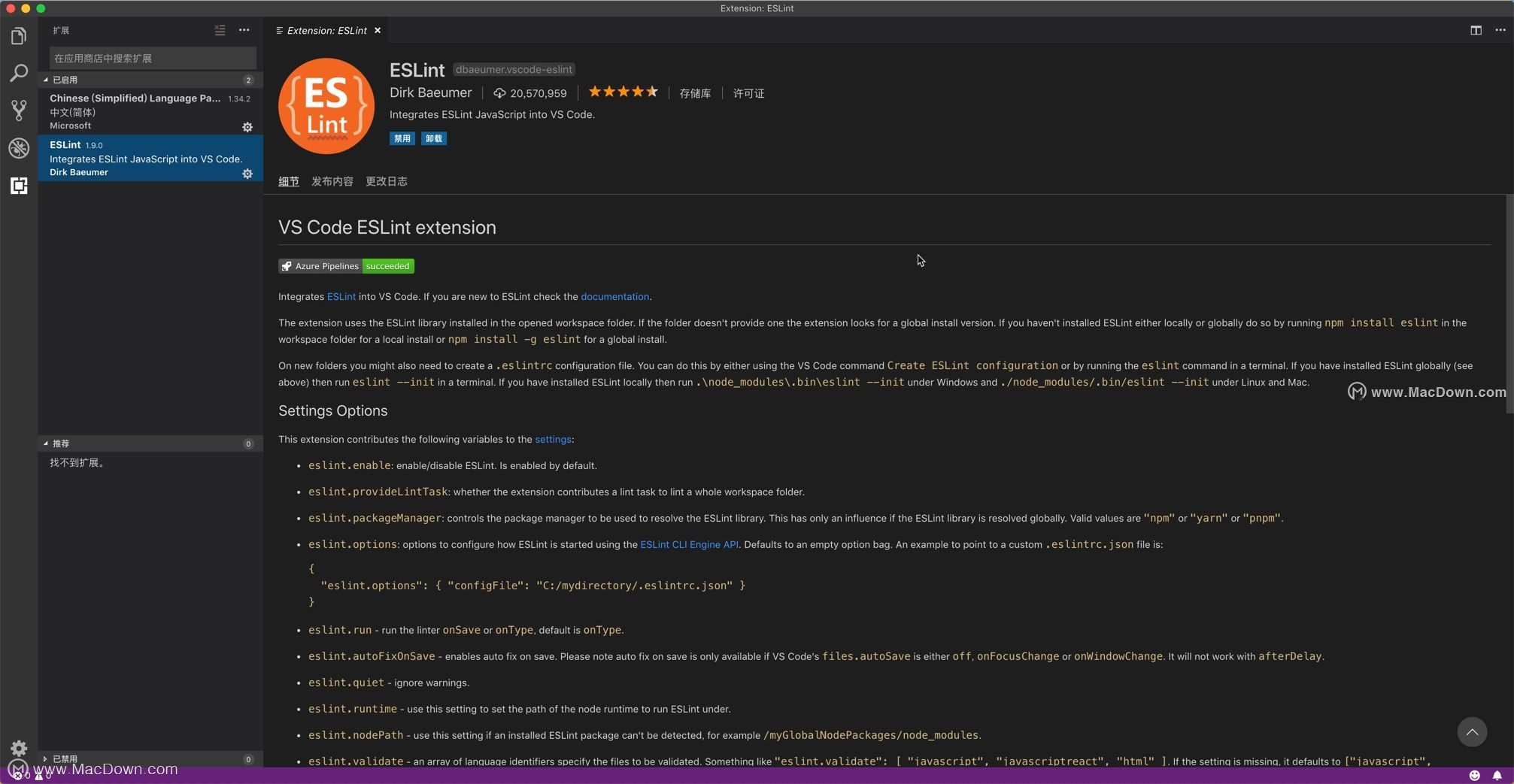Viewport: 1514px width, 784px height.
Task: Click the 卸载 uninstall button
Action: [x=434, y=138]
